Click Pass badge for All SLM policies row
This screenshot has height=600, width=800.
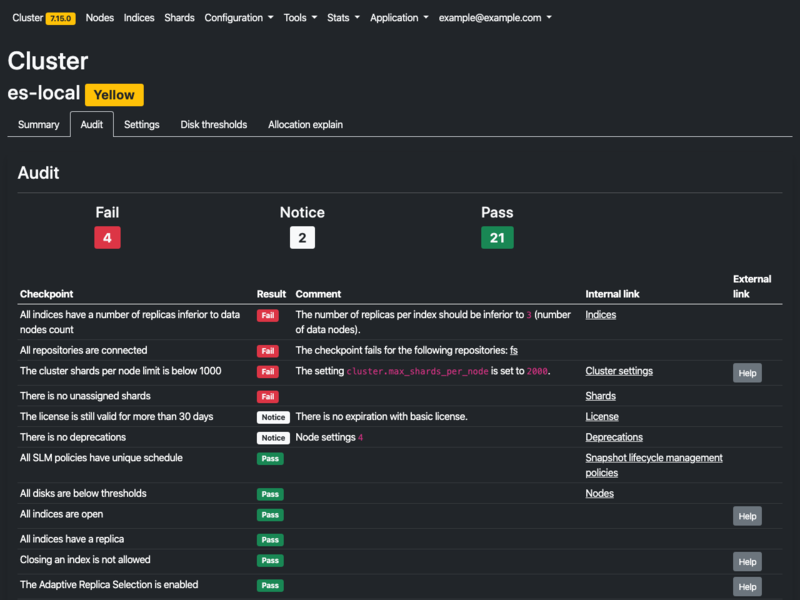tap(270, 459)
